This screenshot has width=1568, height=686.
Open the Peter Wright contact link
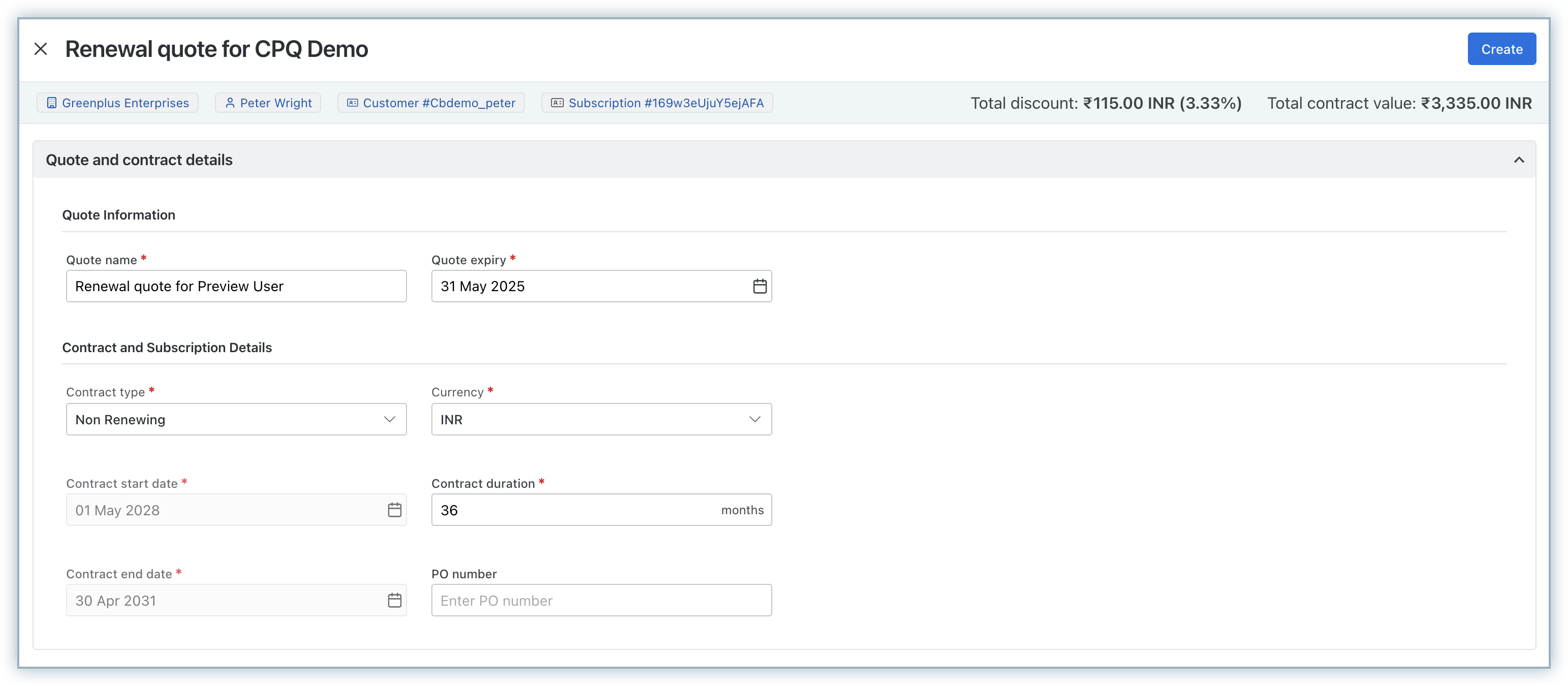[276, 103]
